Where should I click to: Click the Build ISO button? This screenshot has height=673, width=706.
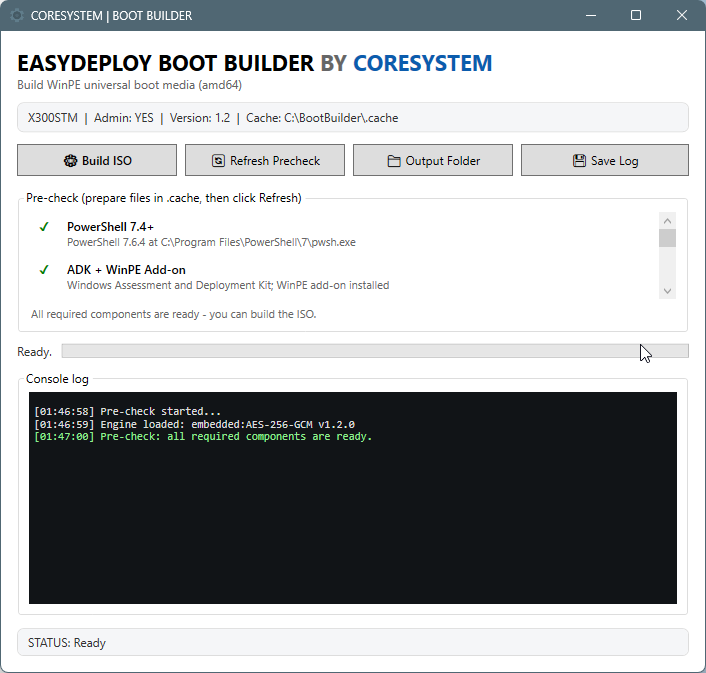[x=97, y=160]
